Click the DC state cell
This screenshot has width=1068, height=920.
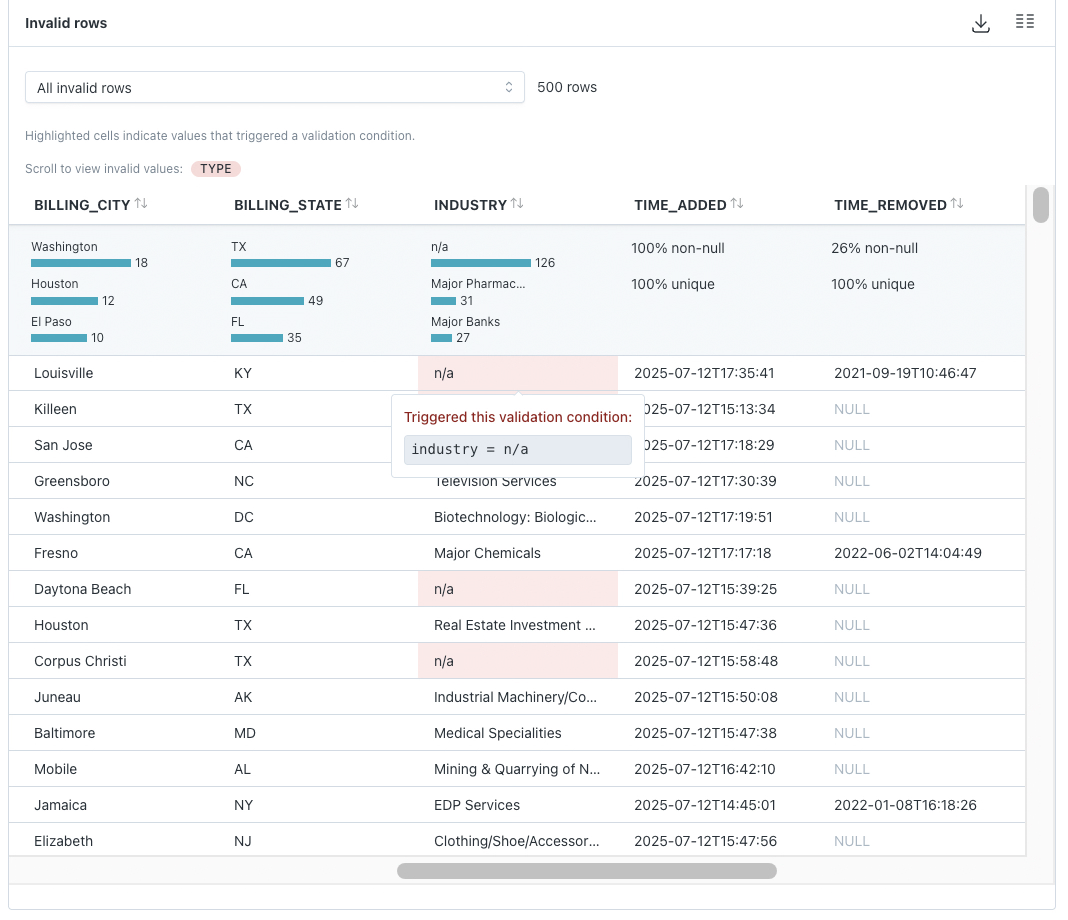tap(244, 518)
